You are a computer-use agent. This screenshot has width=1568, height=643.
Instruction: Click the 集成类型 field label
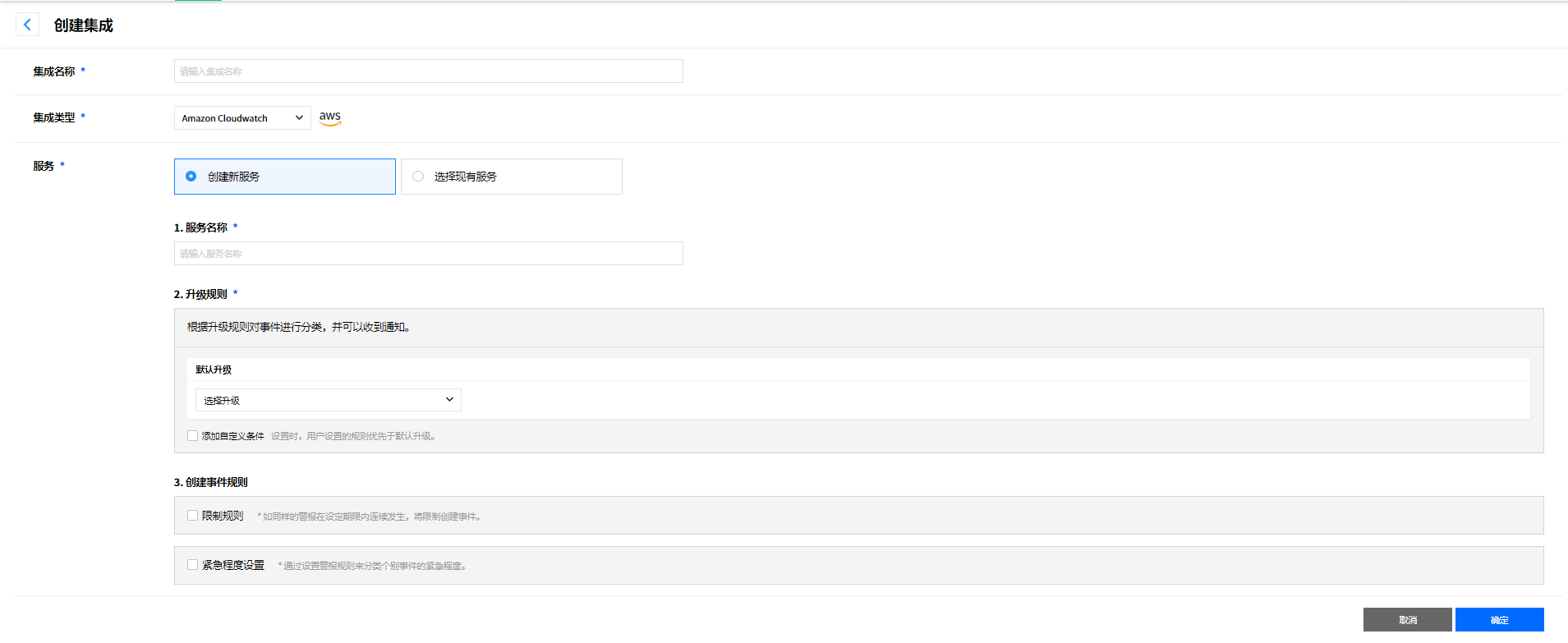tap(54, 117)
